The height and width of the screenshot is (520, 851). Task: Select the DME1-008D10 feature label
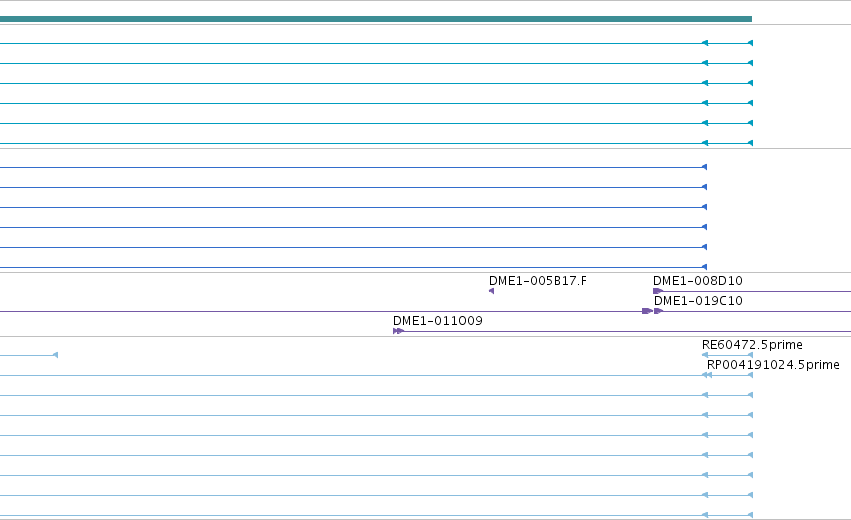click(x=697, y=281)
